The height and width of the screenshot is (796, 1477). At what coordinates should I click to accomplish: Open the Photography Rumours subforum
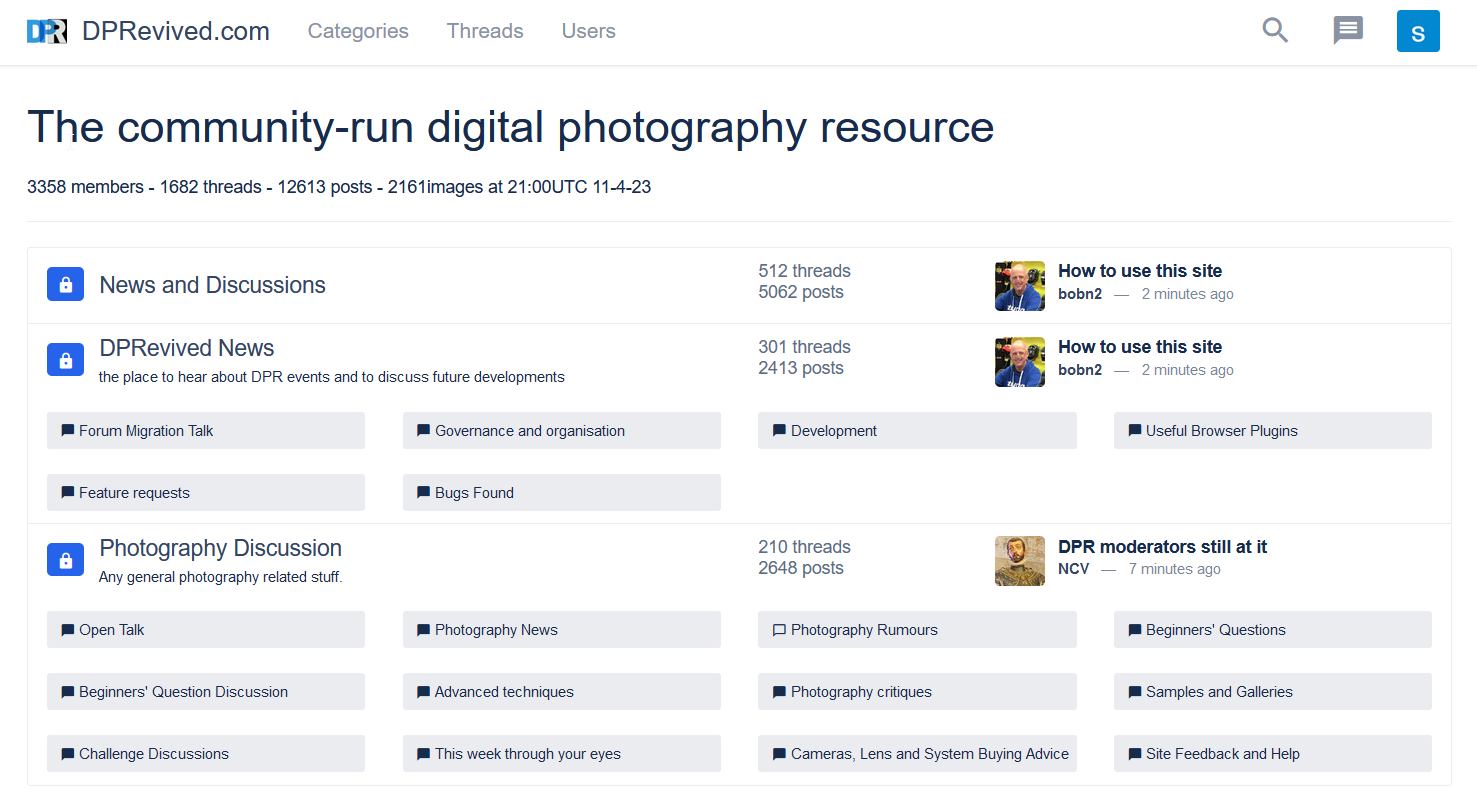917,630
